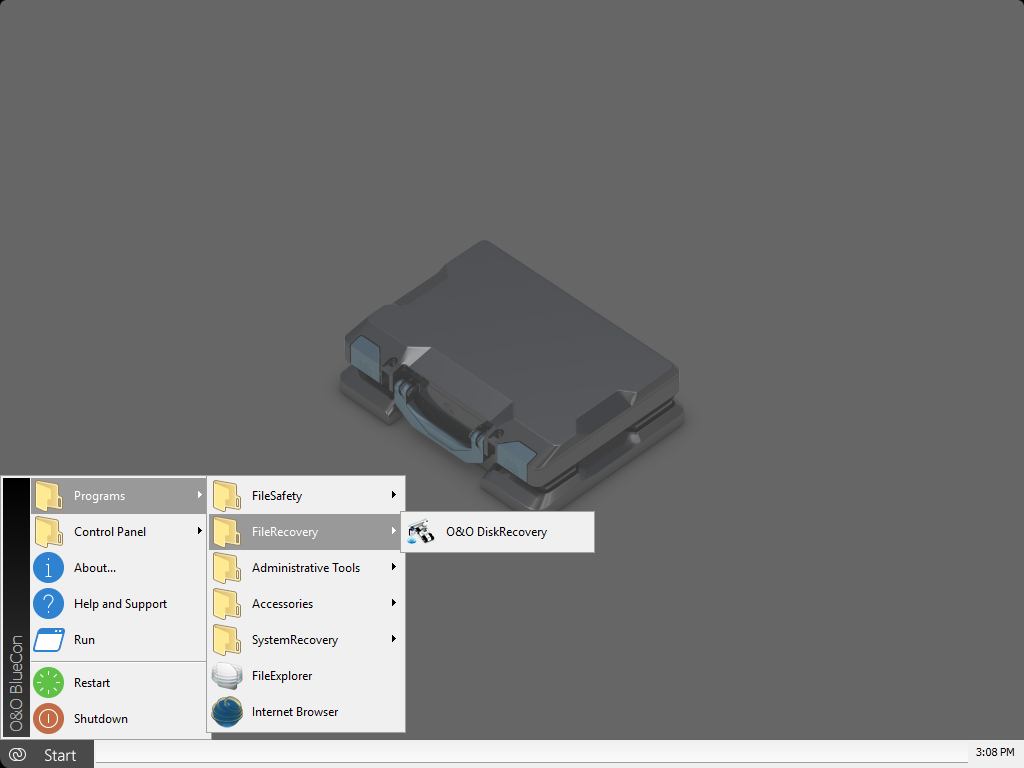Image resolution: width=1024 pixels, height=768 pixels.
Task: Launch Internet Browser
Action: [306, 711]
